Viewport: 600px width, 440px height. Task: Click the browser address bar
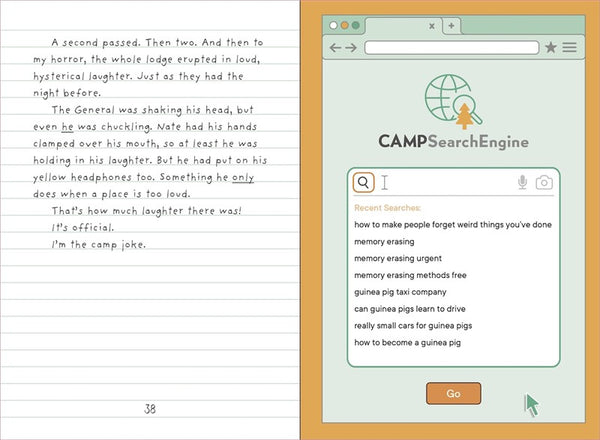point(452,48)
